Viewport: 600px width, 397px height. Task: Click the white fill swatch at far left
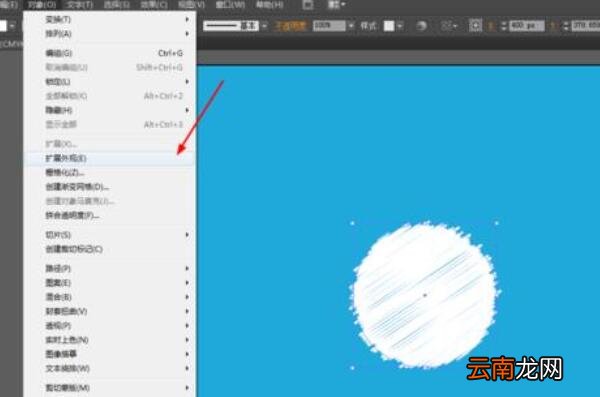point(3,26)
